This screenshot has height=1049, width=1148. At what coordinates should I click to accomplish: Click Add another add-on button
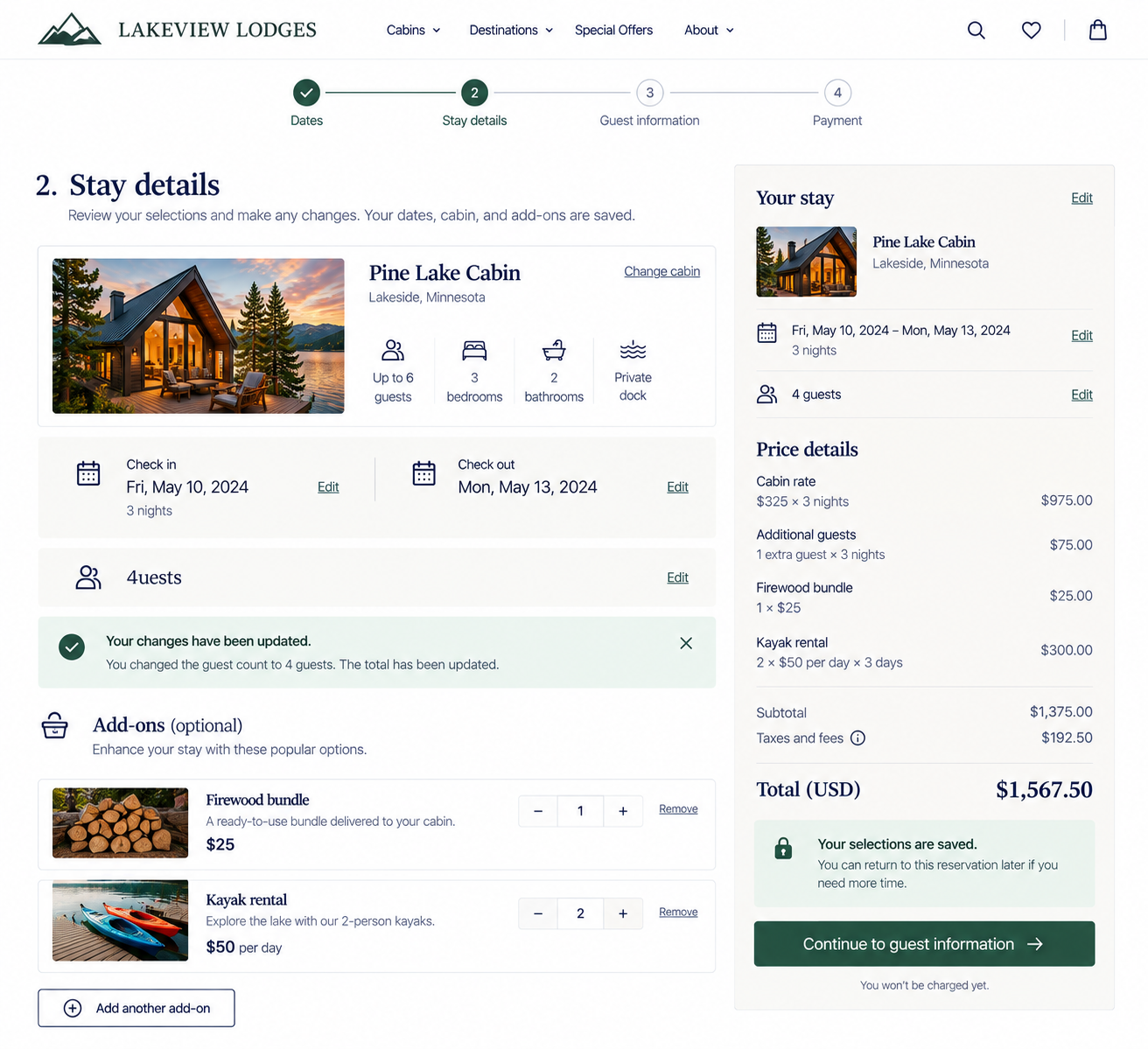click(136, 1008)
